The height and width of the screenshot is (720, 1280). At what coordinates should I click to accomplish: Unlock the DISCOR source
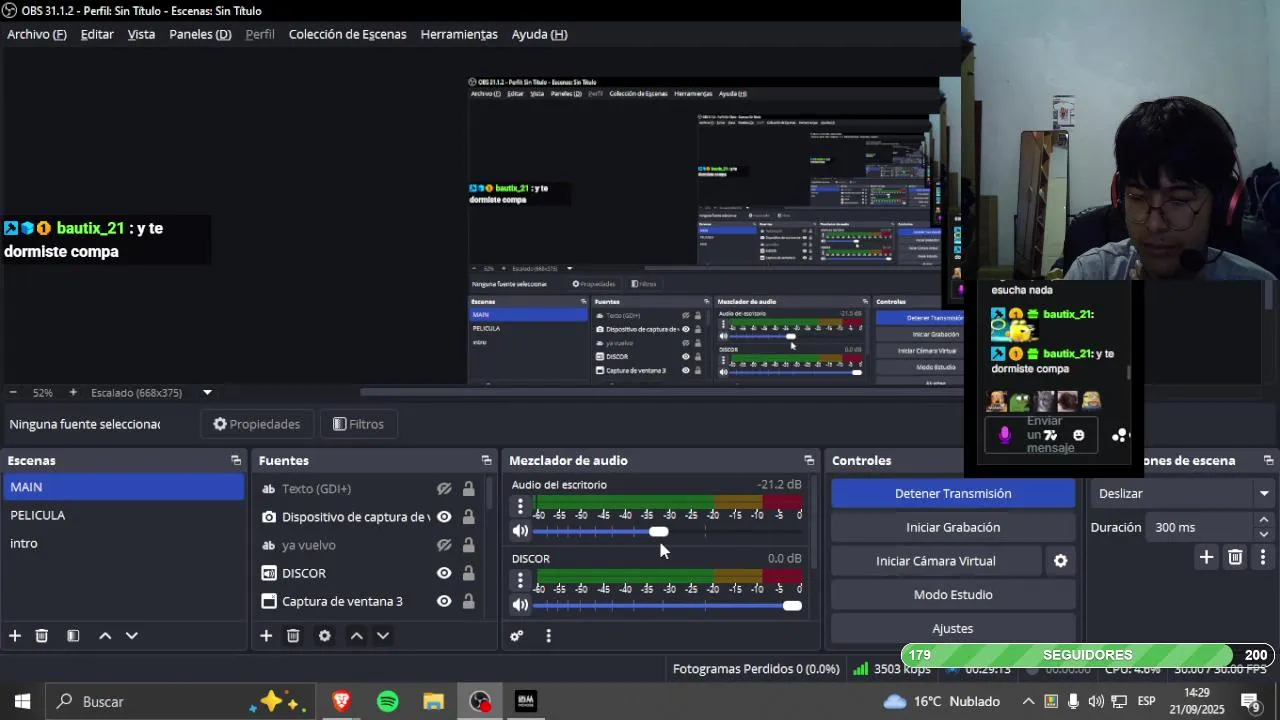point(468,573)
